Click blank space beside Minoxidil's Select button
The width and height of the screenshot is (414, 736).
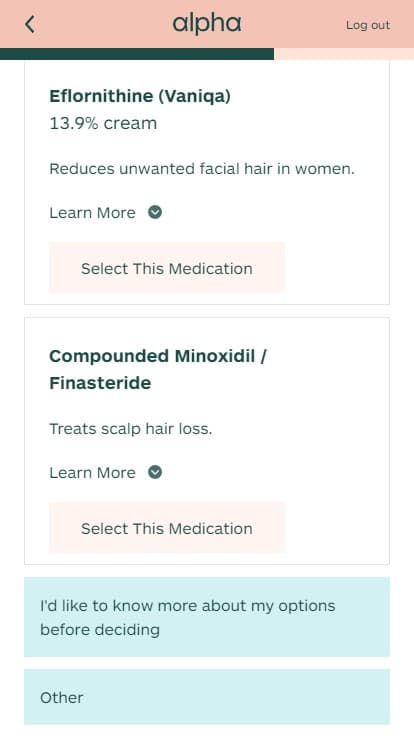337,528
